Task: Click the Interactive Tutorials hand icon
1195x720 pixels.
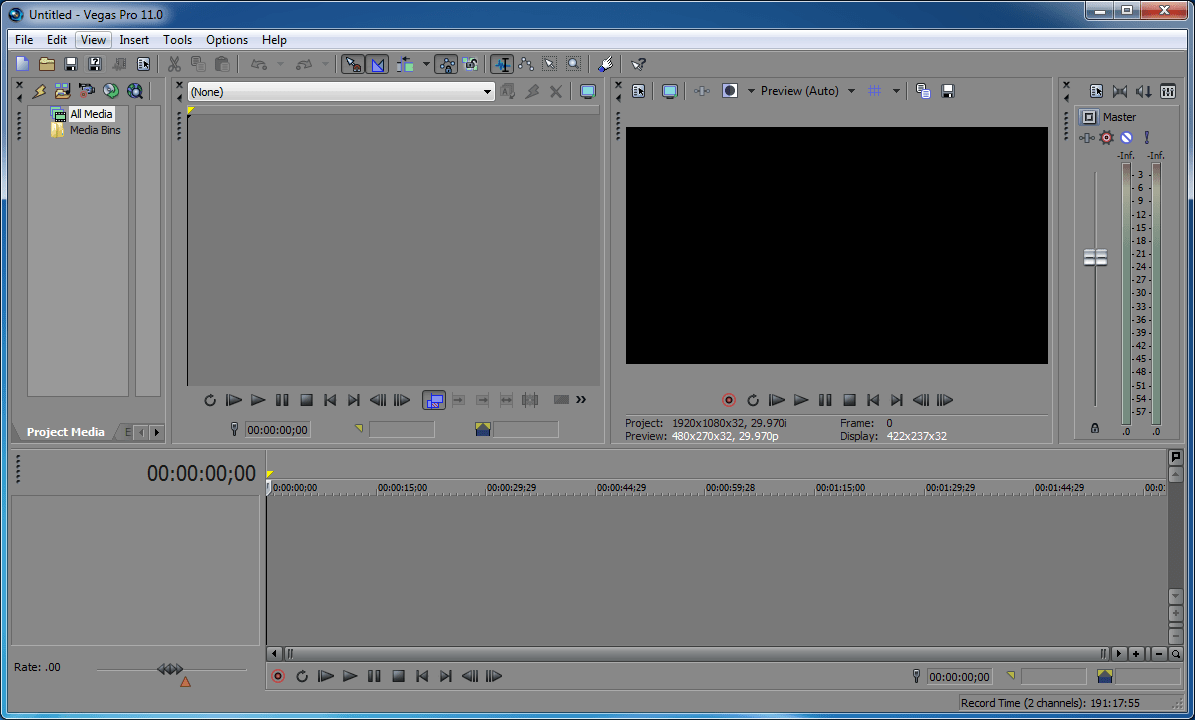Action: point(606,65)
